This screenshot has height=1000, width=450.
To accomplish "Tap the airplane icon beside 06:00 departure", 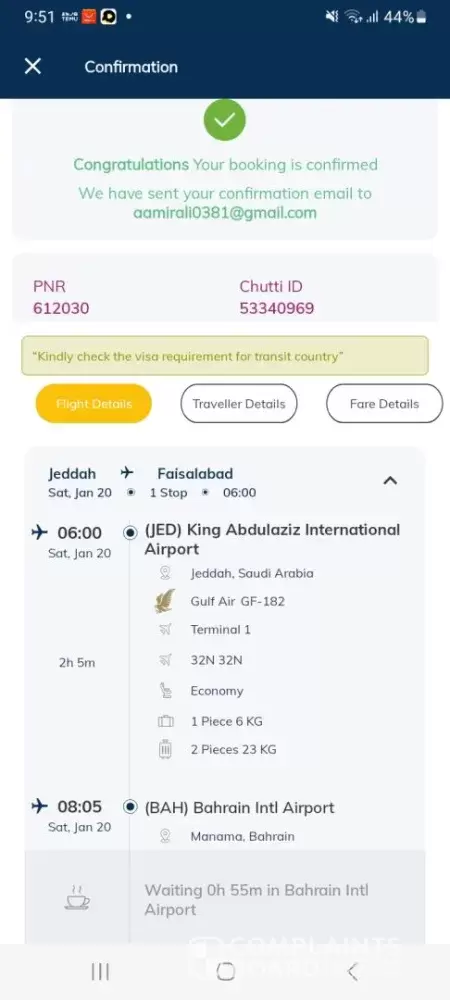I will tap(40, 532).
